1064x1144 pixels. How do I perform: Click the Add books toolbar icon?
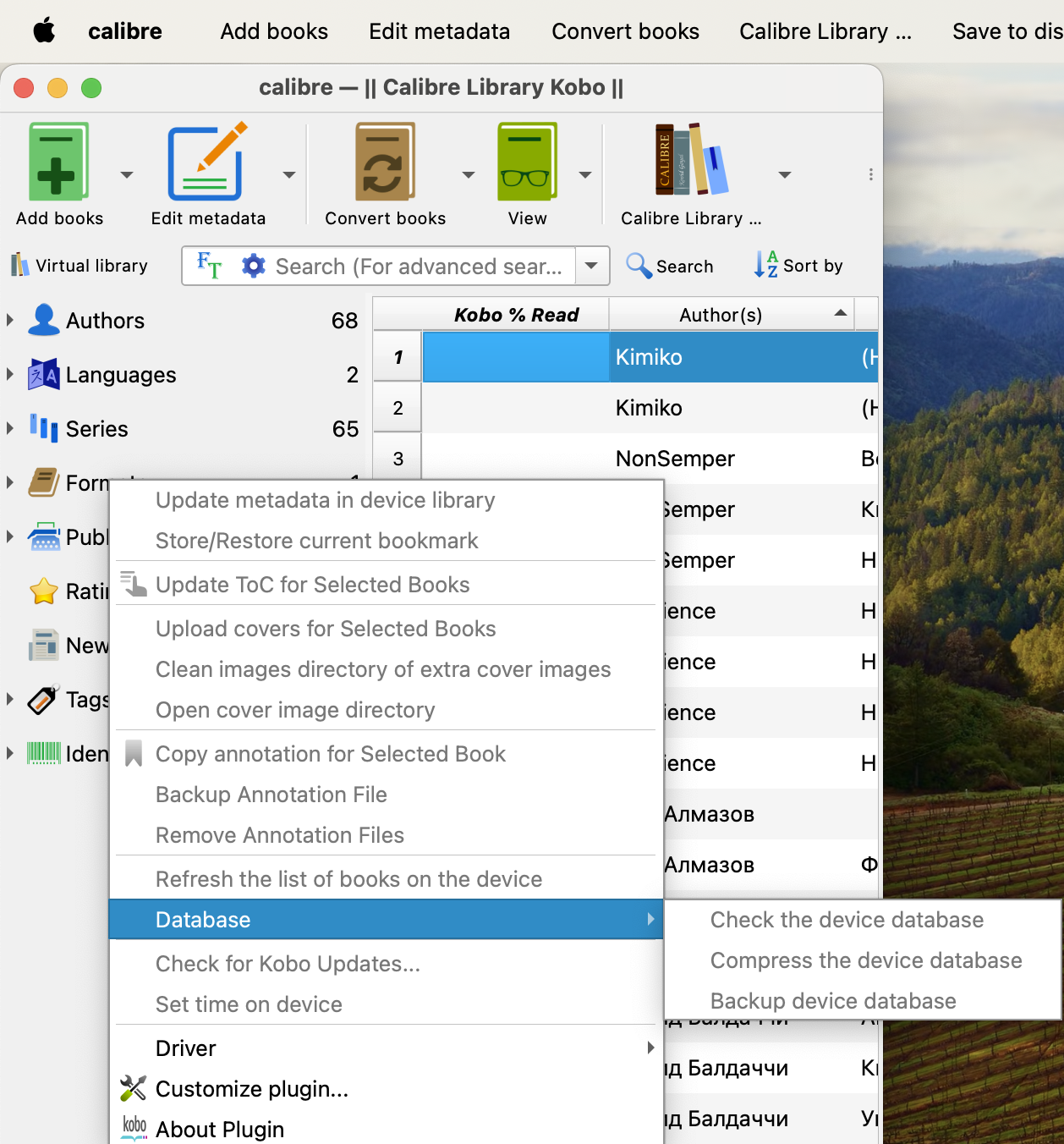click(x=58, y=162)
